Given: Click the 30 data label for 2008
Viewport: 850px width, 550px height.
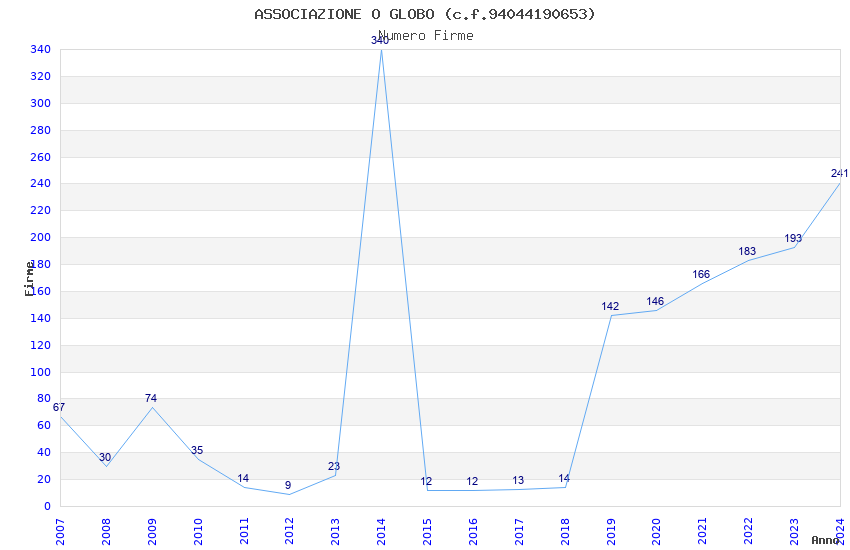Looking at the screenshot, I should [x=105, y=457].
